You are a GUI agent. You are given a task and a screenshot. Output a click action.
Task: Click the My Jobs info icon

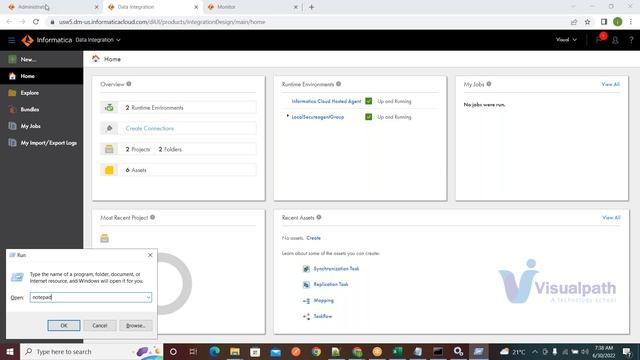[489, 84]
